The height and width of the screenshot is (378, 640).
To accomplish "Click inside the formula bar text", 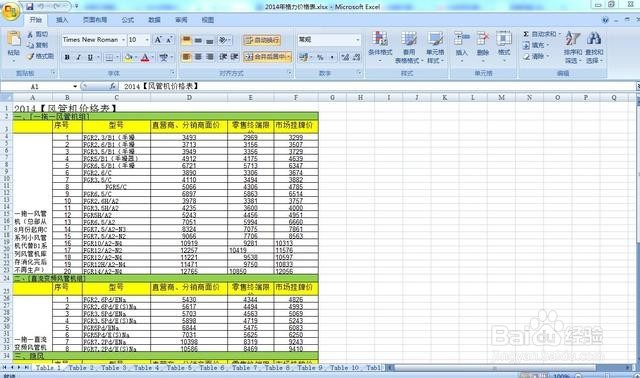I will click(x=161, y=86).
